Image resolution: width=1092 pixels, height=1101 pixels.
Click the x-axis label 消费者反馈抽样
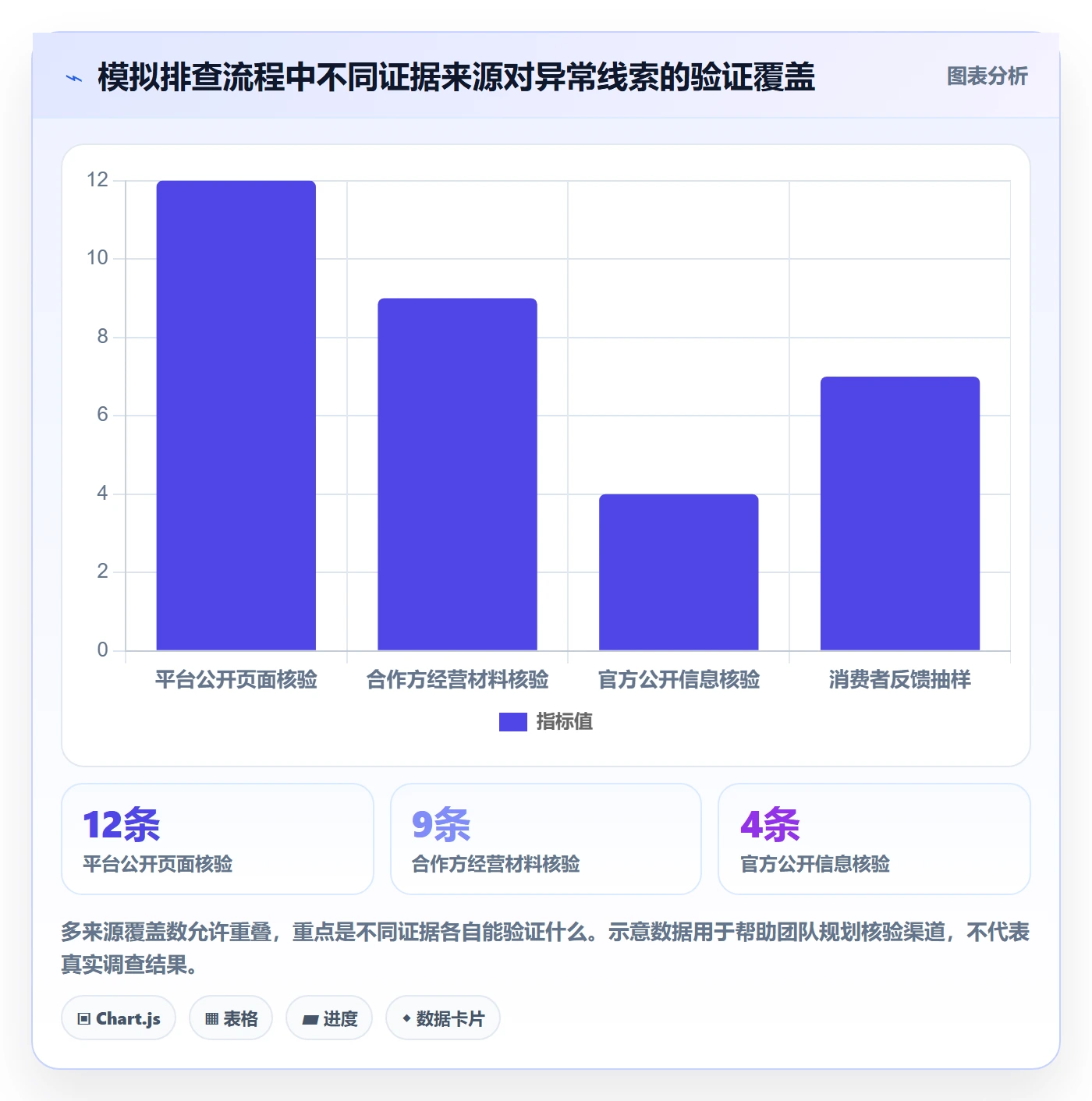900,680
